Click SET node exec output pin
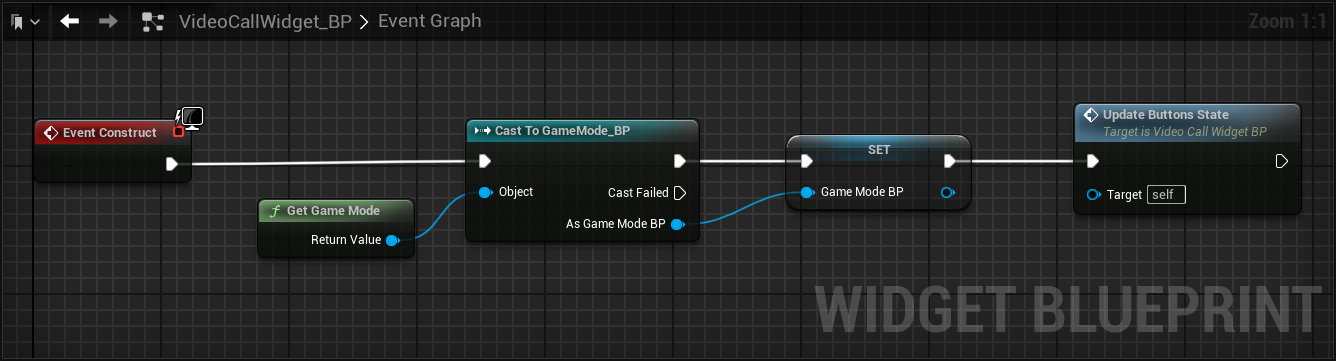This screenshot has height=361, width=1336. [950, 161]
